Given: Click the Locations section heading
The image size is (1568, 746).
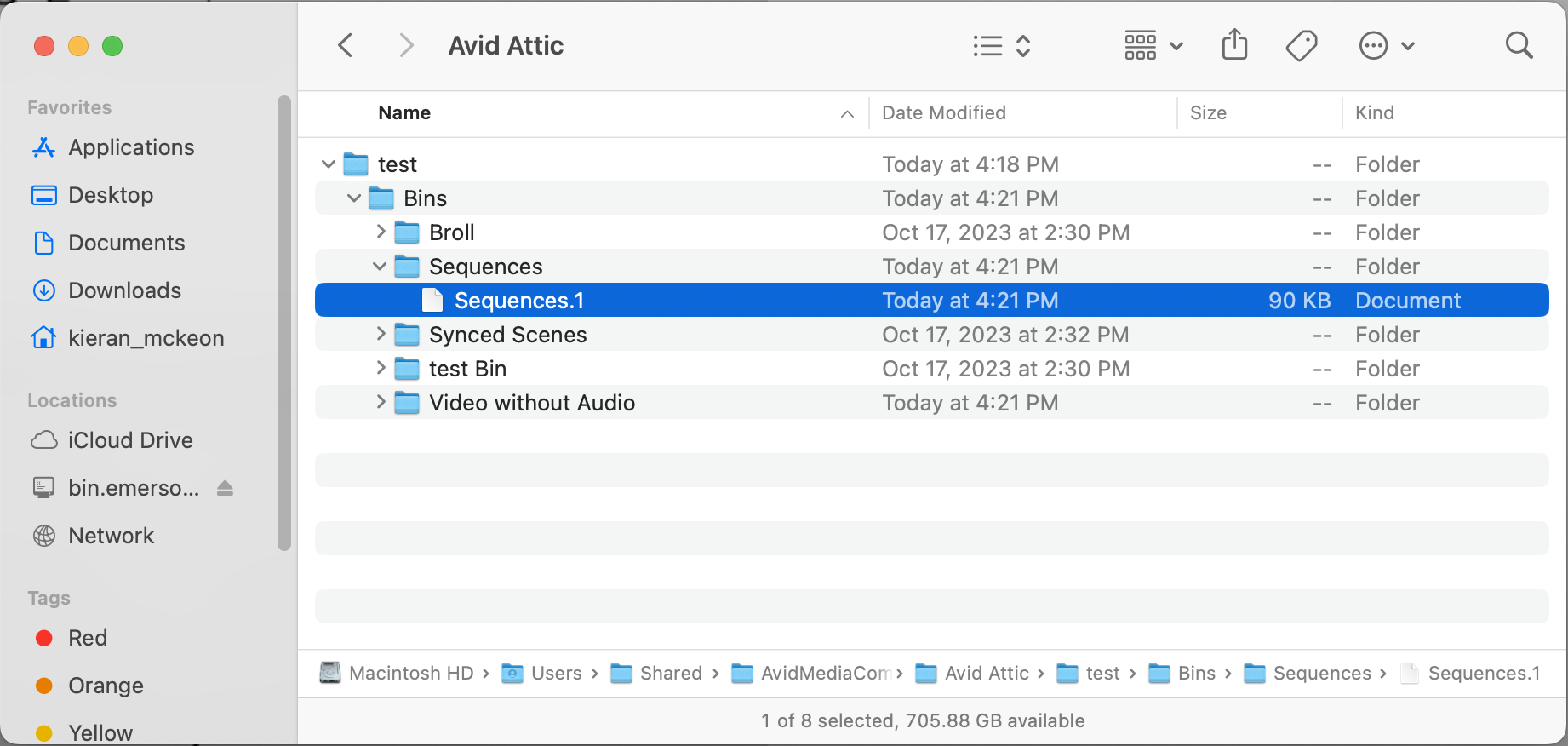Looking at the screenshot, I should coord(72,400).
